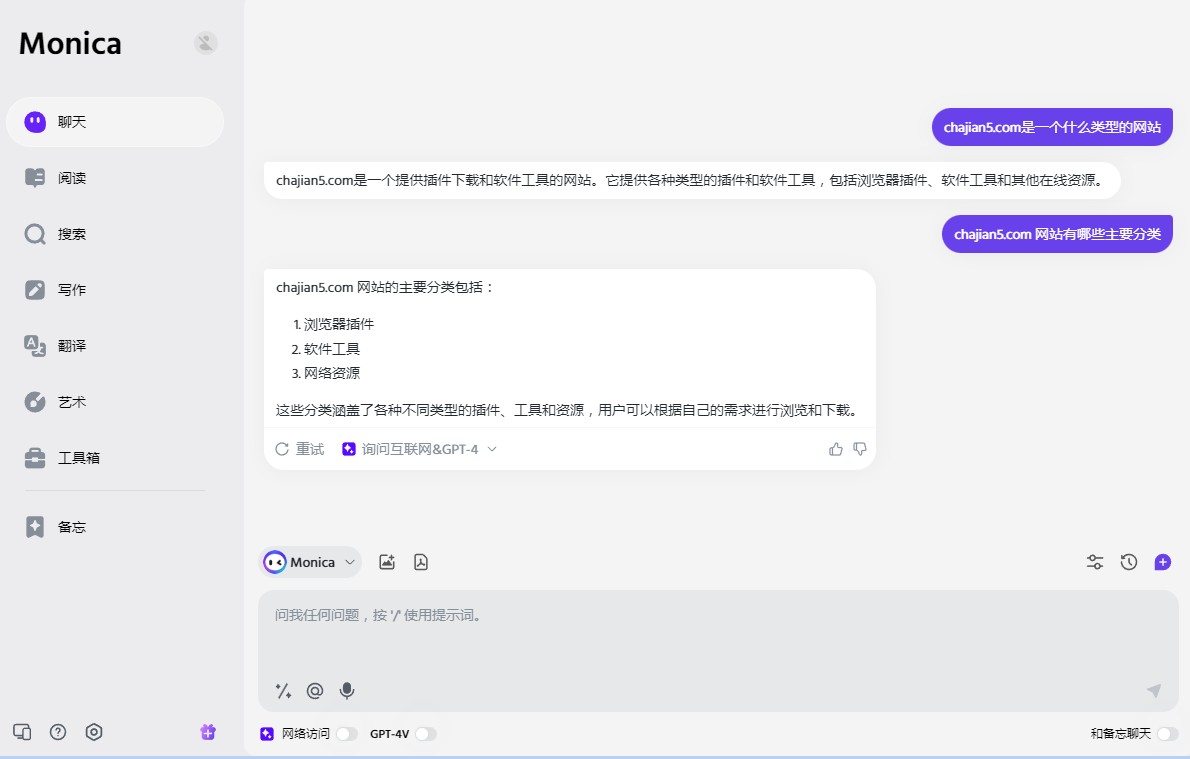Open the chat settings sliders icon
This screenshot has width=1190, height=759.
[x=1094, y=562]
